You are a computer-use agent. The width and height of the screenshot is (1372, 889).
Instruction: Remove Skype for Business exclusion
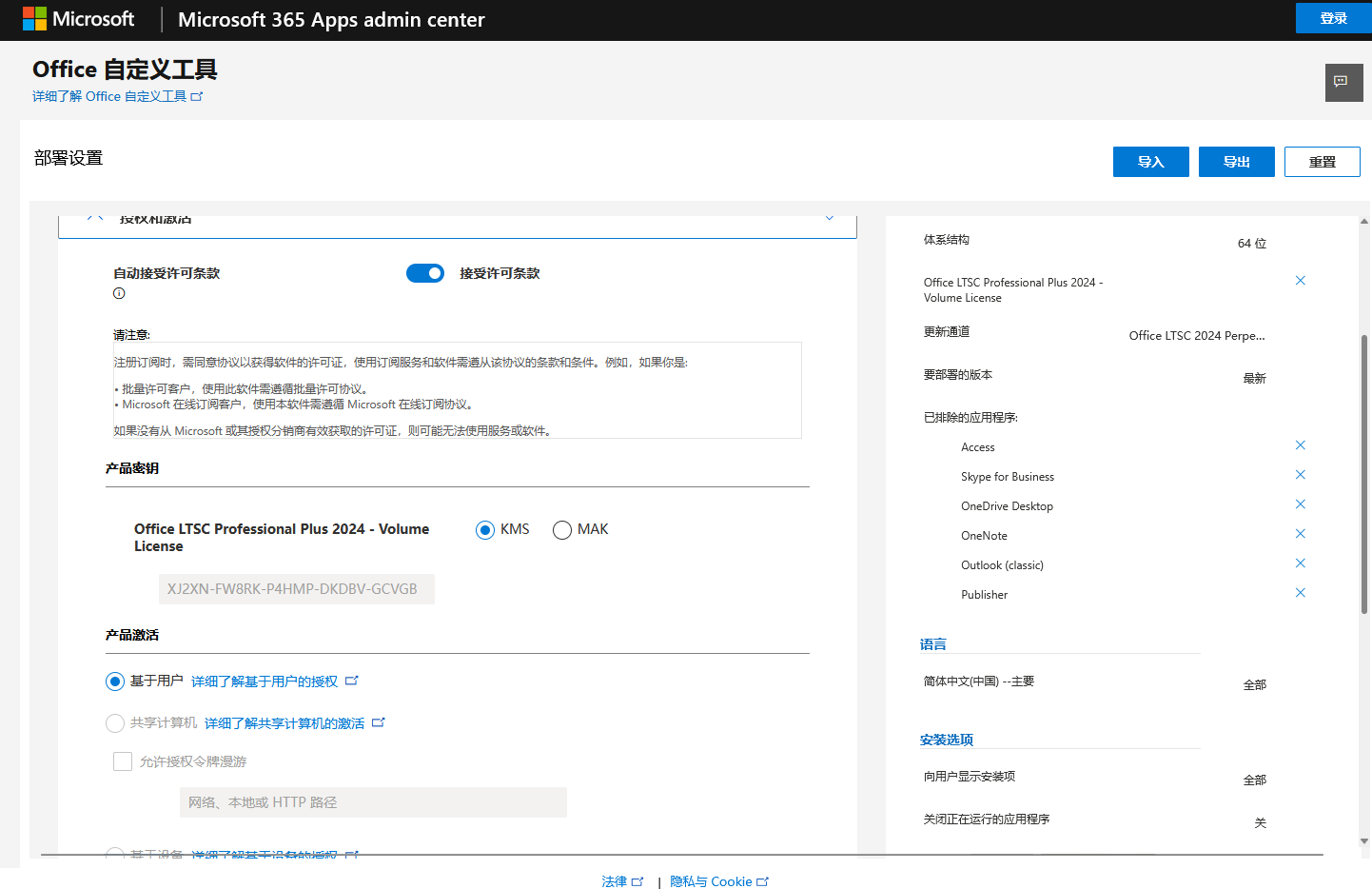(x=1300, y=475)
